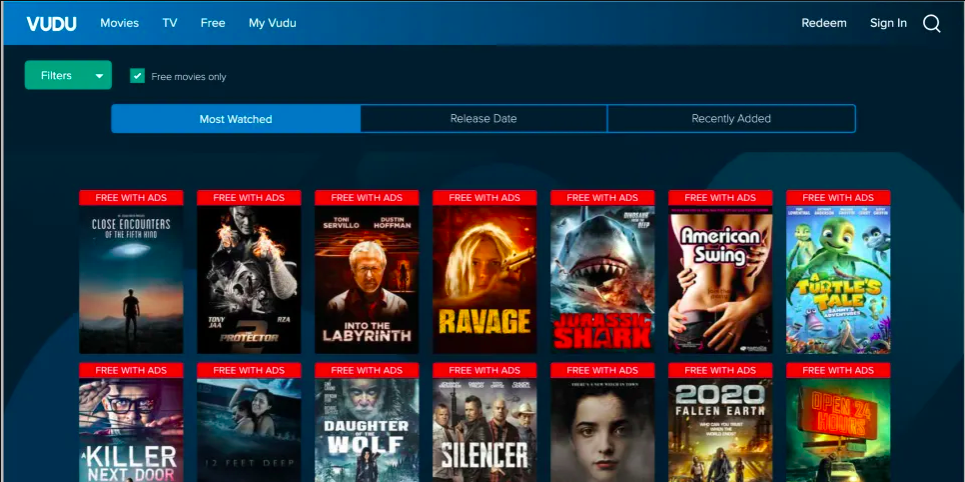Click Free With Ads banner above Silencer
Image resolution: width=965 pixels, height=482 pixels.
click(484, 370)
